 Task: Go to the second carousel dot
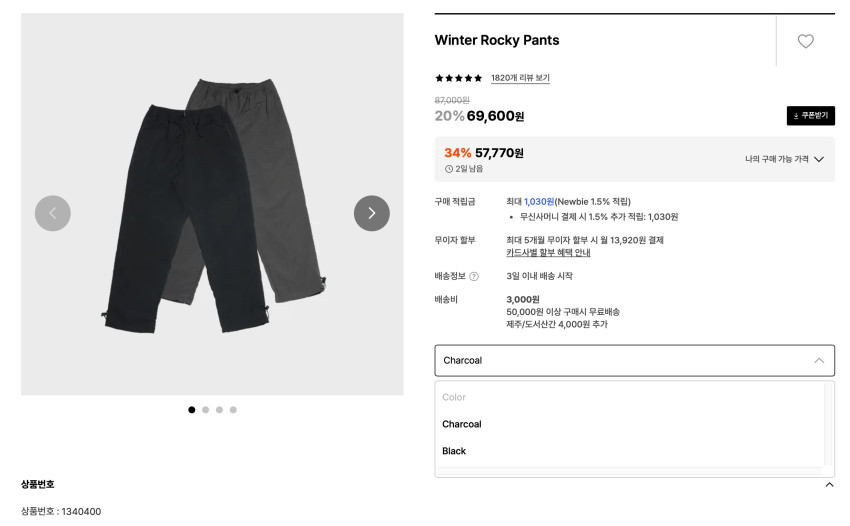[x=206, y=409]
